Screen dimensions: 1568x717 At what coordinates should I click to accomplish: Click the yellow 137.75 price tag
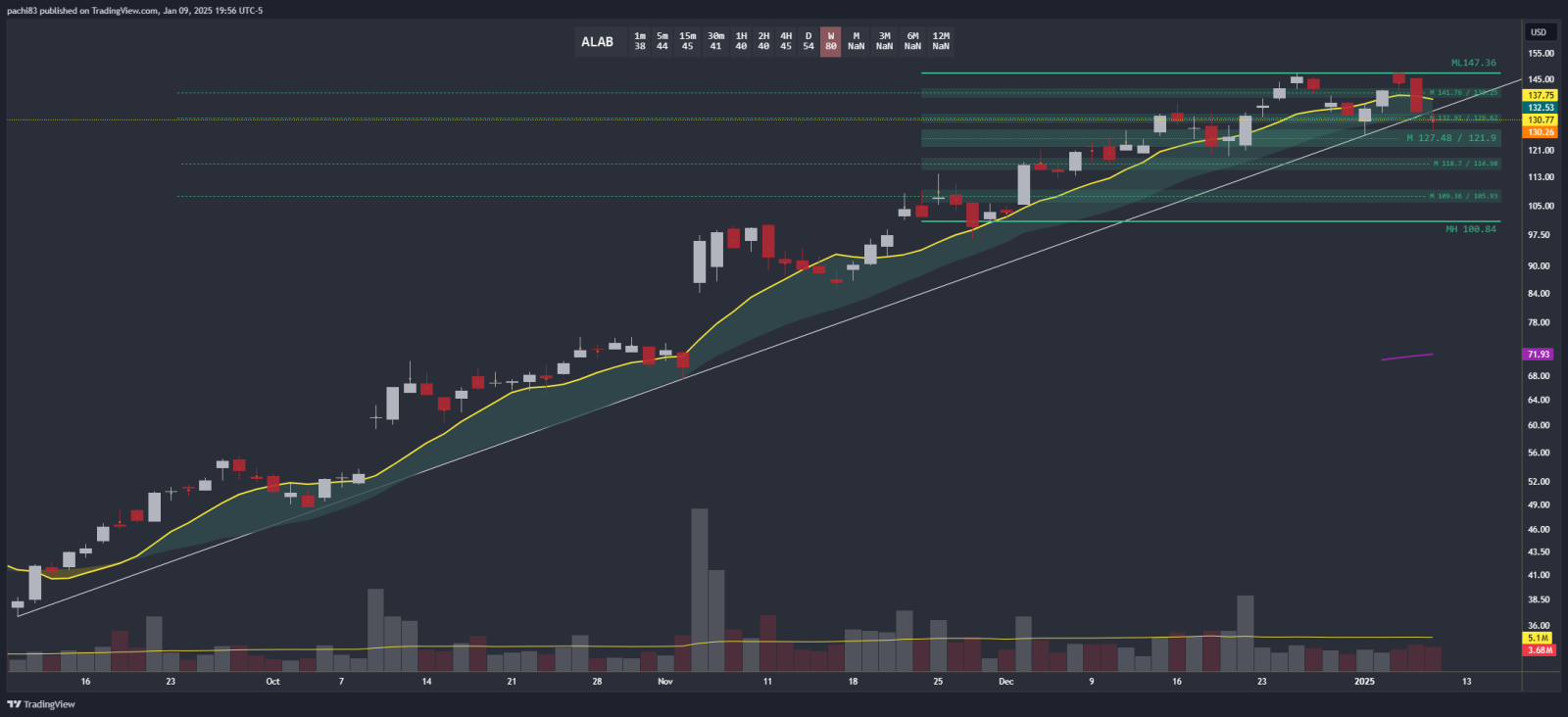(1541, 95)
